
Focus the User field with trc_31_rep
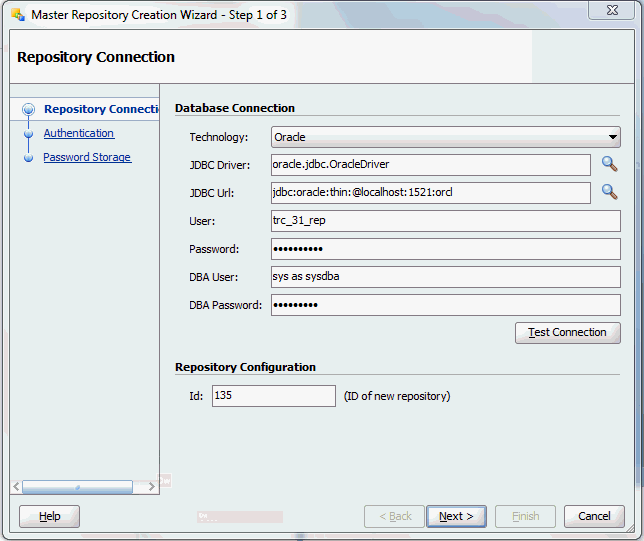(446, 221)
